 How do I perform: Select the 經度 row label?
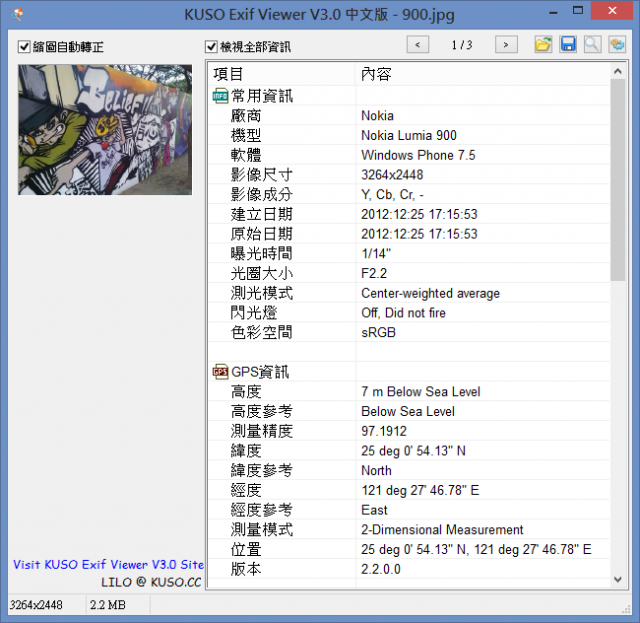click(246, 490)
